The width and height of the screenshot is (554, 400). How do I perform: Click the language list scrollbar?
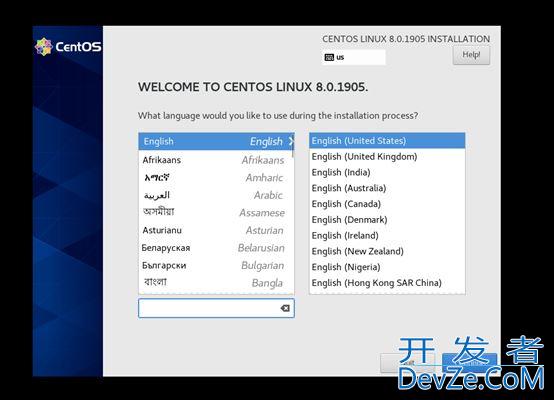coord(293,146)
